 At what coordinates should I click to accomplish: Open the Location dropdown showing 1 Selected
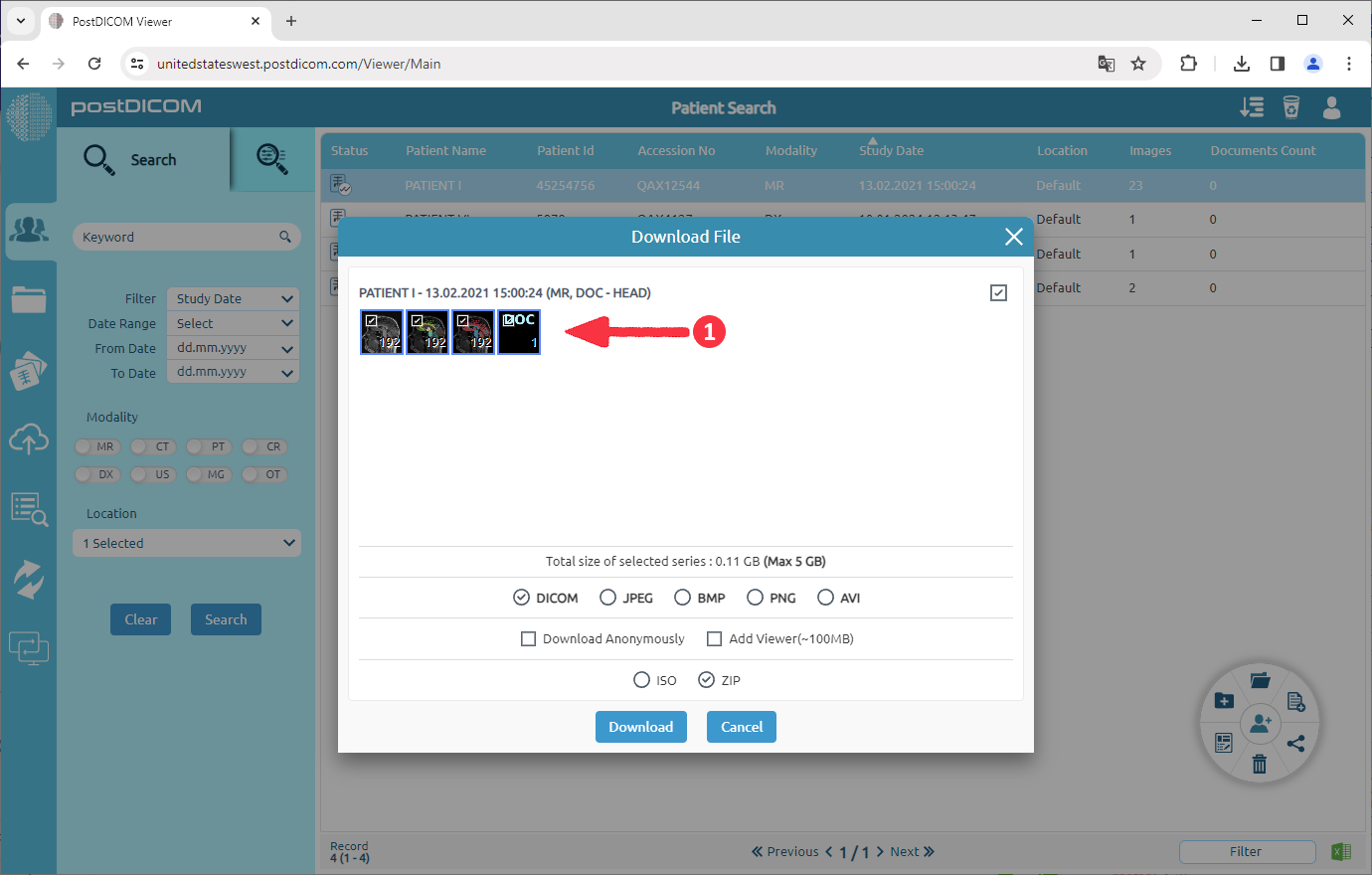pos(186,542)
